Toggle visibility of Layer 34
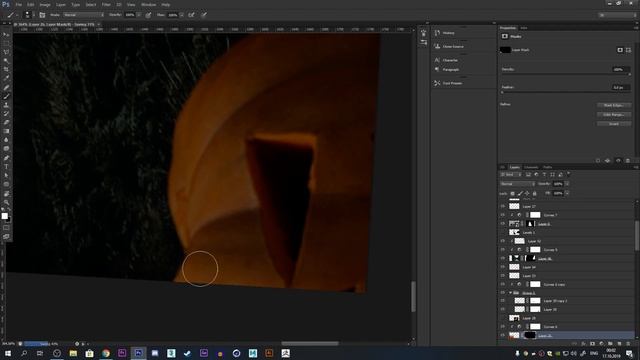The image size is (640, 360). (503, 267)
